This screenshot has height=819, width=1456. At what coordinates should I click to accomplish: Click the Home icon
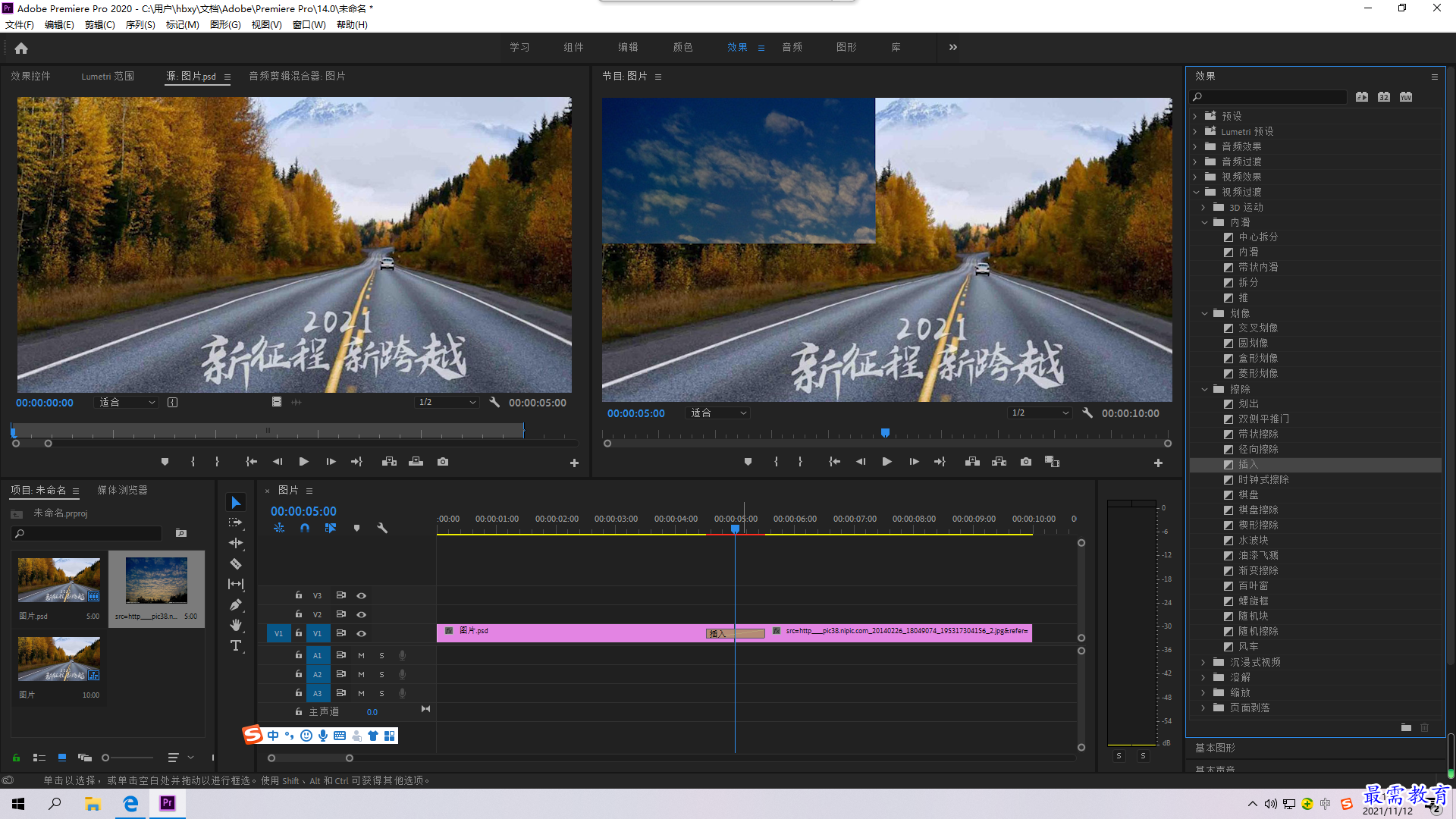[21, 48]
